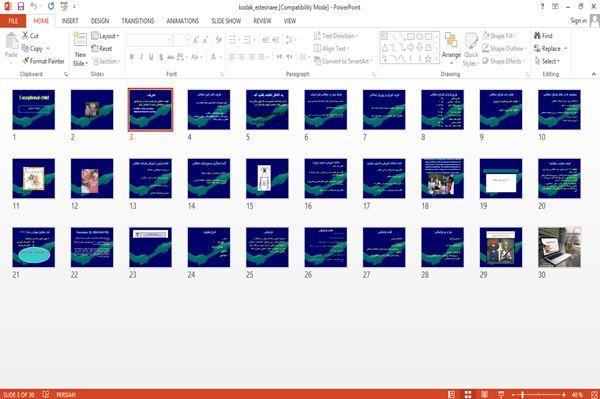Viewport: 600px width, 399px height.
Task: Click Shape Effects button
Action: point(504,61)
